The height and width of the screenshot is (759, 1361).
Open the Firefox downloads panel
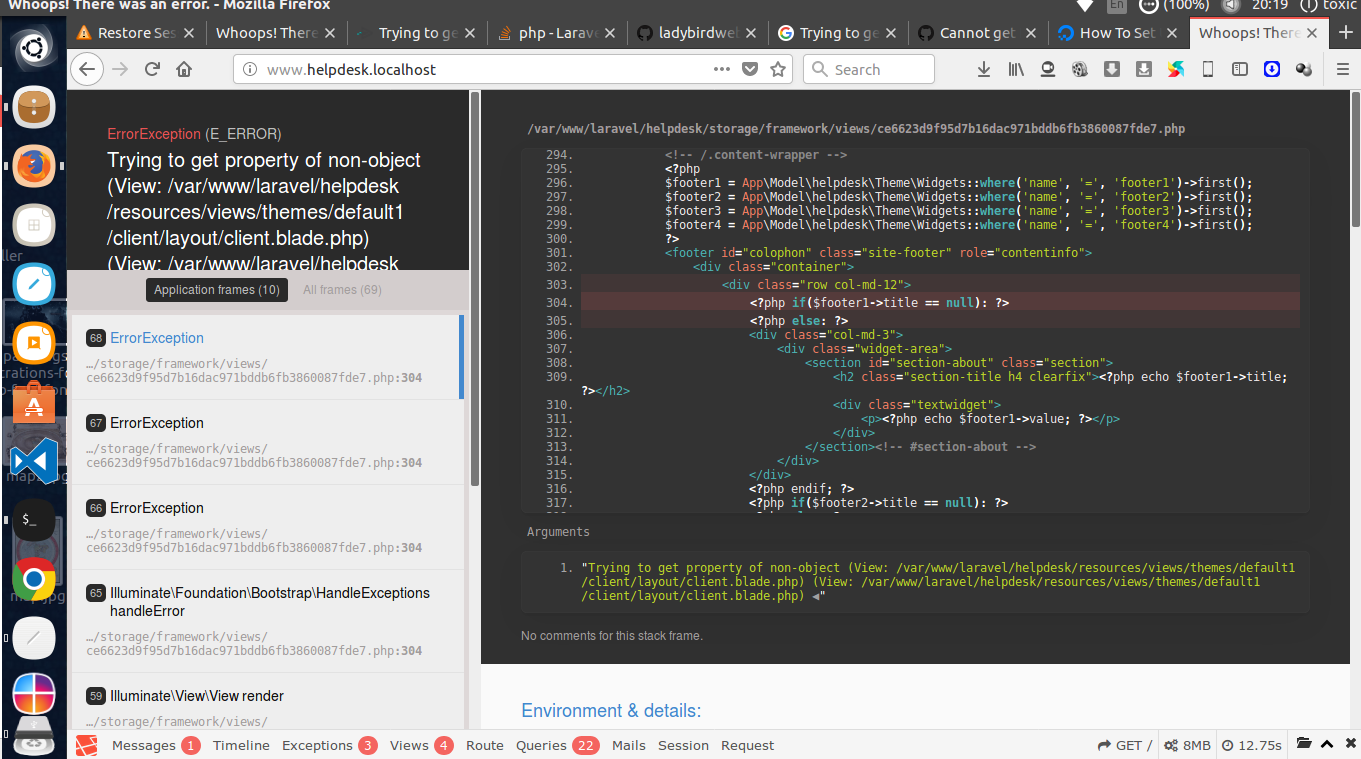(983, 69)
